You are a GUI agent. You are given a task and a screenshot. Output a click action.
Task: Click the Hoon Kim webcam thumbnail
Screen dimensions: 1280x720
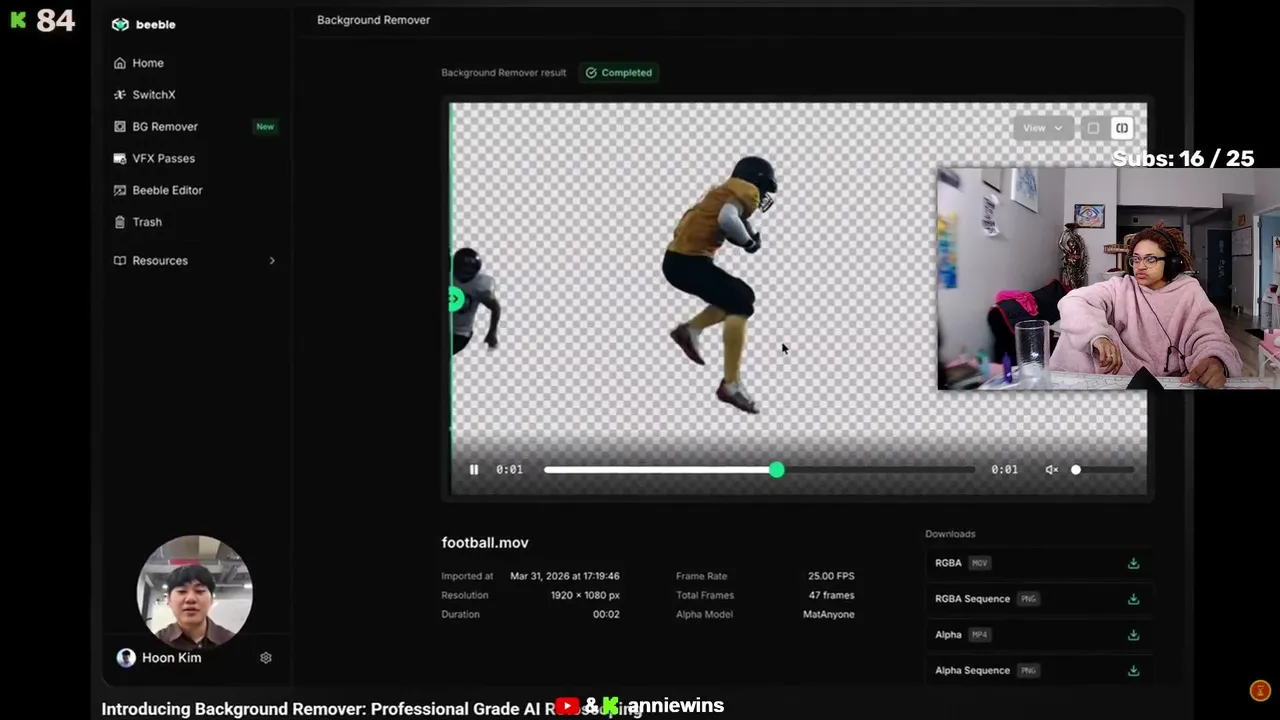194,592
